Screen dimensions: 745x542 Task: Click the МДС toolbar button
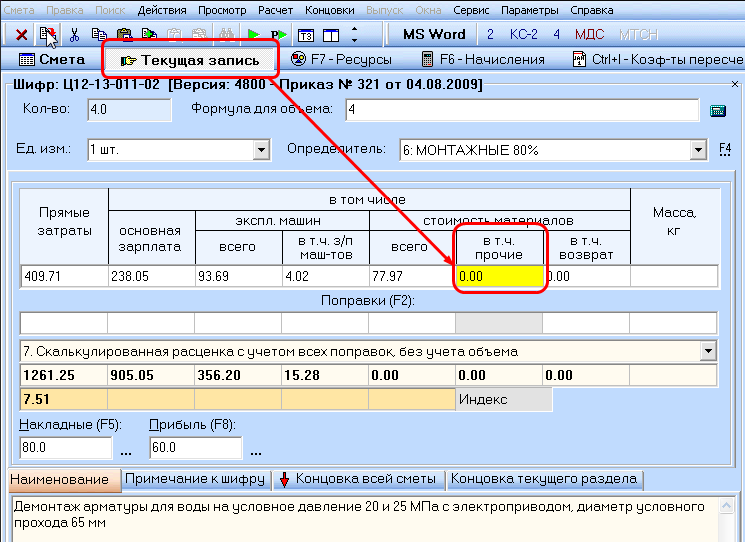click(589, 34)
